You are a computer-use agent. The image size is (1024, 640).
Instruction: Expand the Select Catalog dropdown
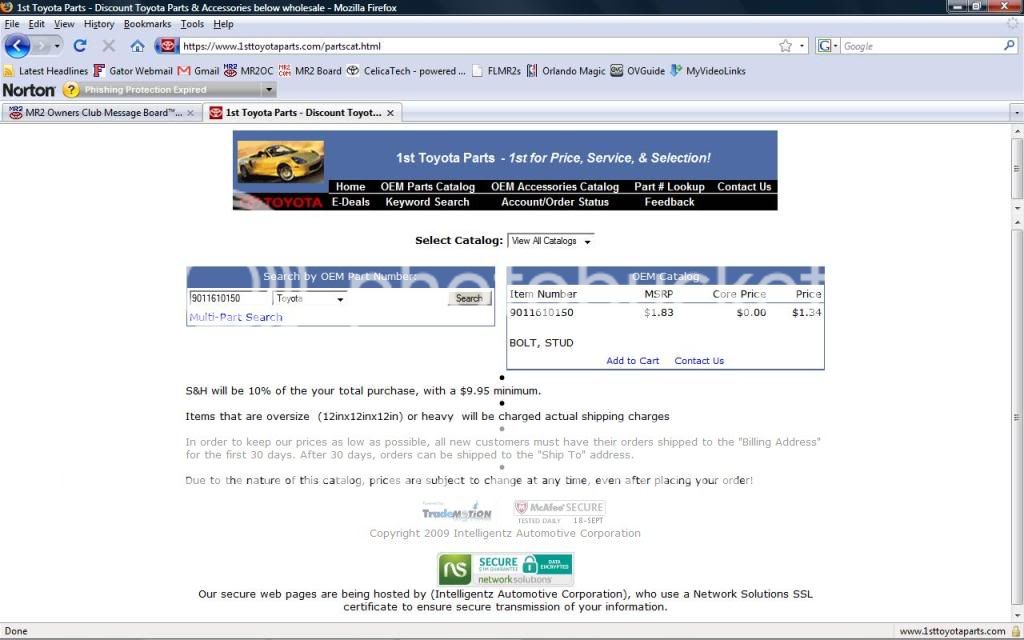point(550,241)
